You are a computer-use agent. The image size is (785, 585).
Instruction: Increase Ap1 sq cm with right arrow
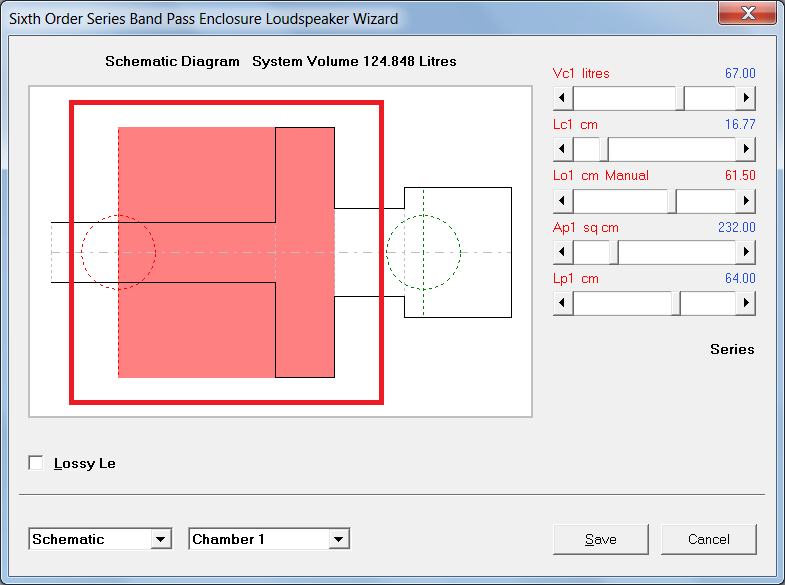[745, 252]
